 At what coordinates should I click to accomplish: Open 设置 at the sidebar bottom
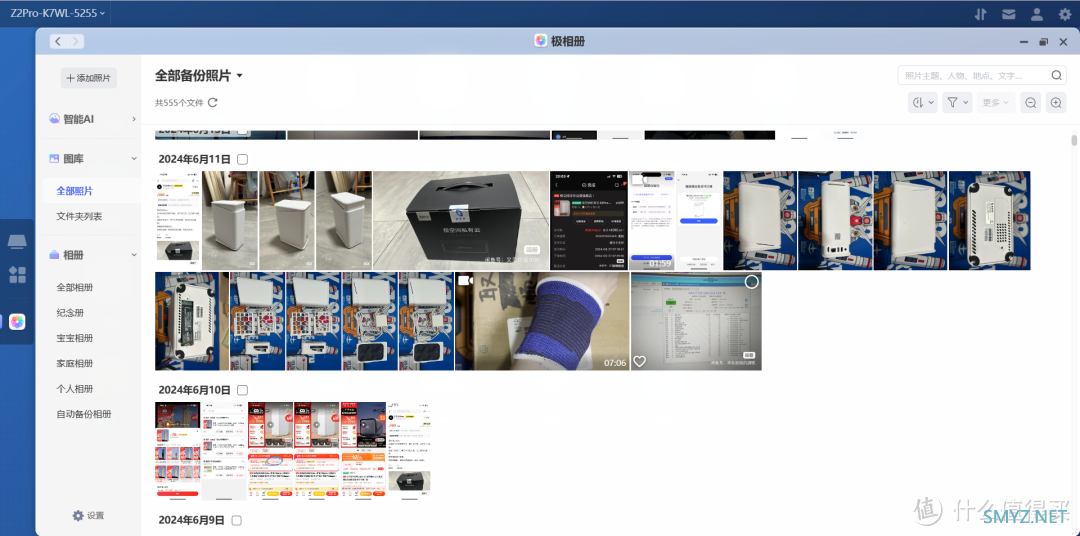click(88, 515)
